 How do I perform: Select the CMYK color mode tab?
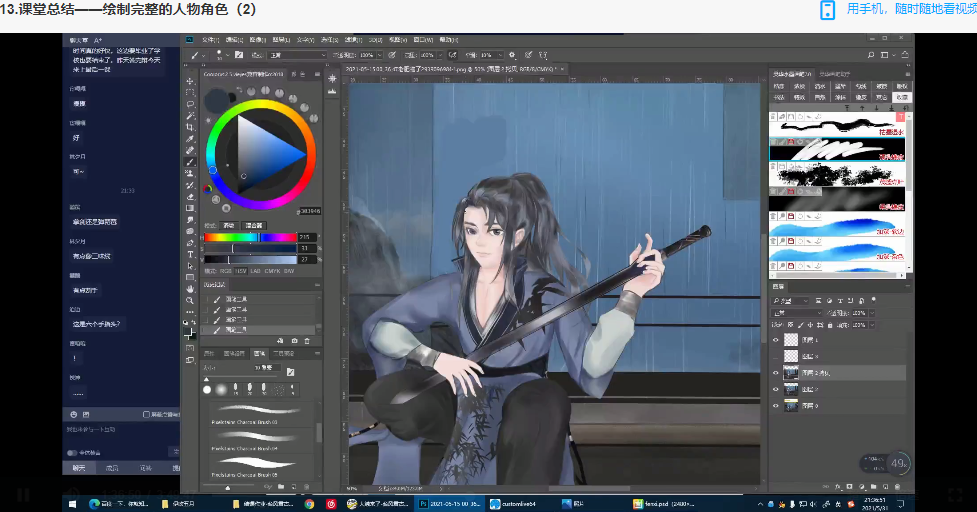pos(272,271)
